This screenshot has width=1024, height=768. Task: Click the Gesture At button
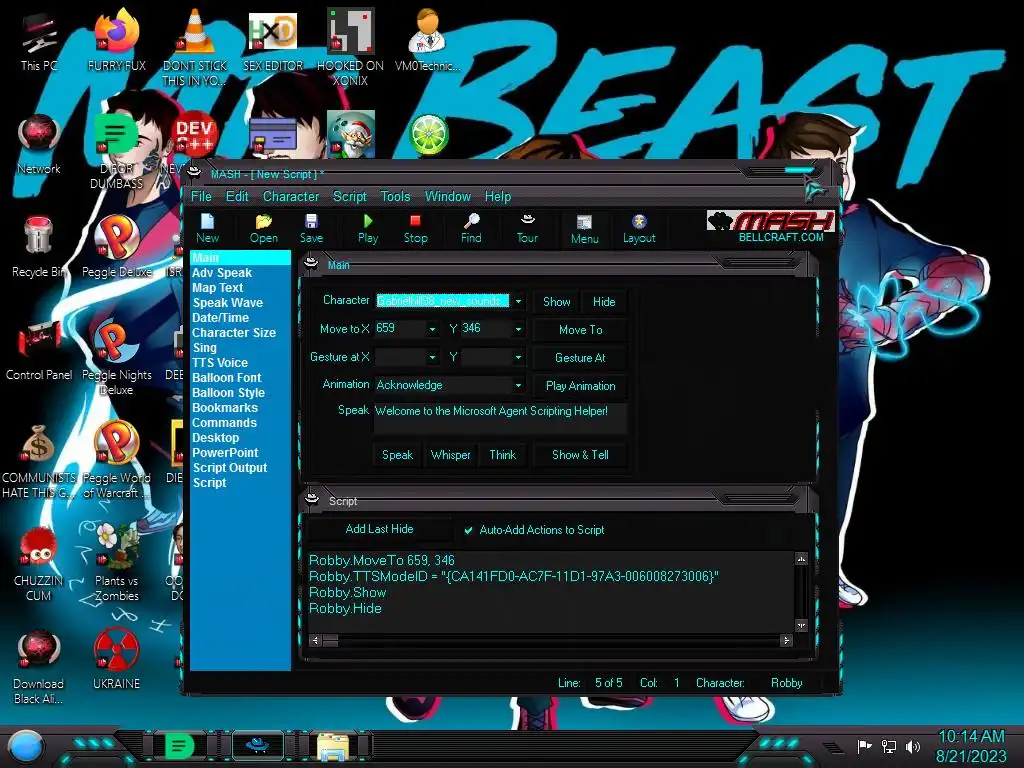tap(581, 358)
